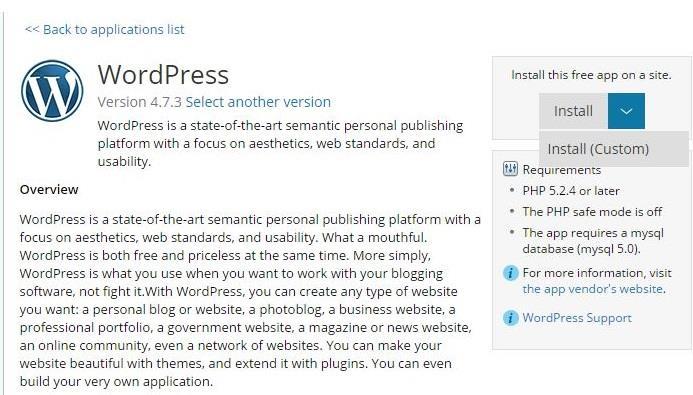Viewport: 693px width, 395px height.
Task: Open the Install dropdown arrow
Action: point(626,111)
